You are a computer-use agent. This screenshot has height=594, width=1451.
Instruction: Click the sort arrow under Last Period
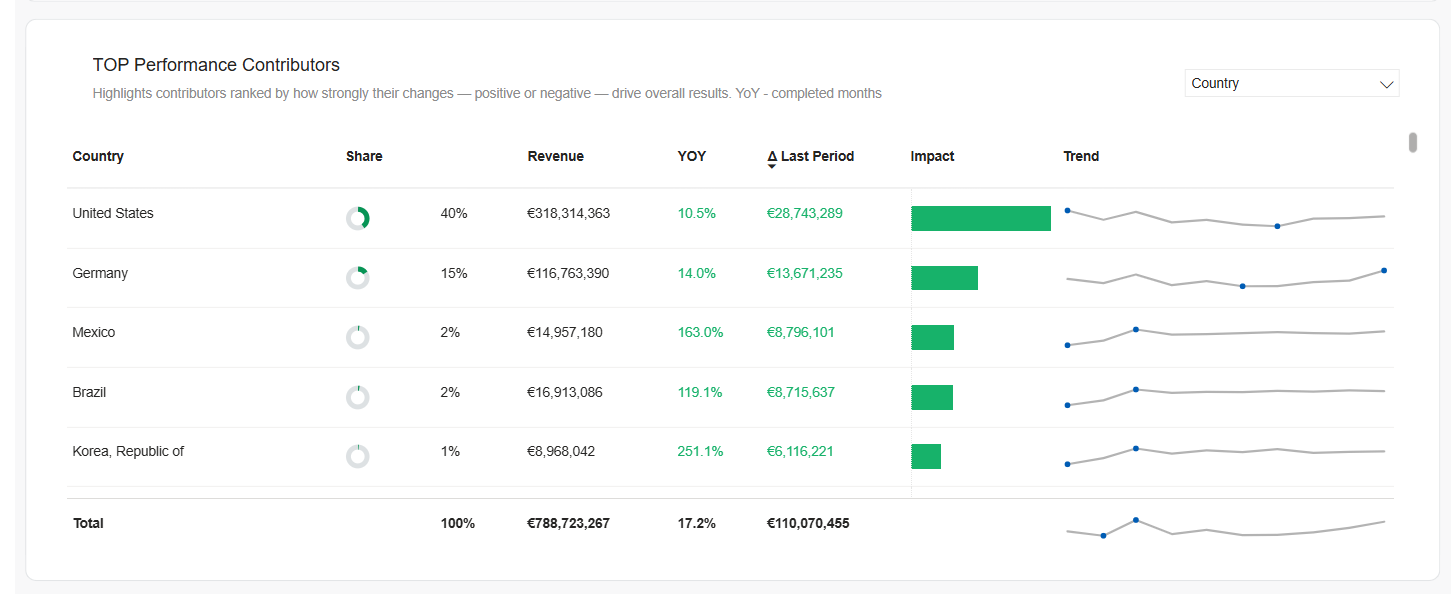point(772,167)
